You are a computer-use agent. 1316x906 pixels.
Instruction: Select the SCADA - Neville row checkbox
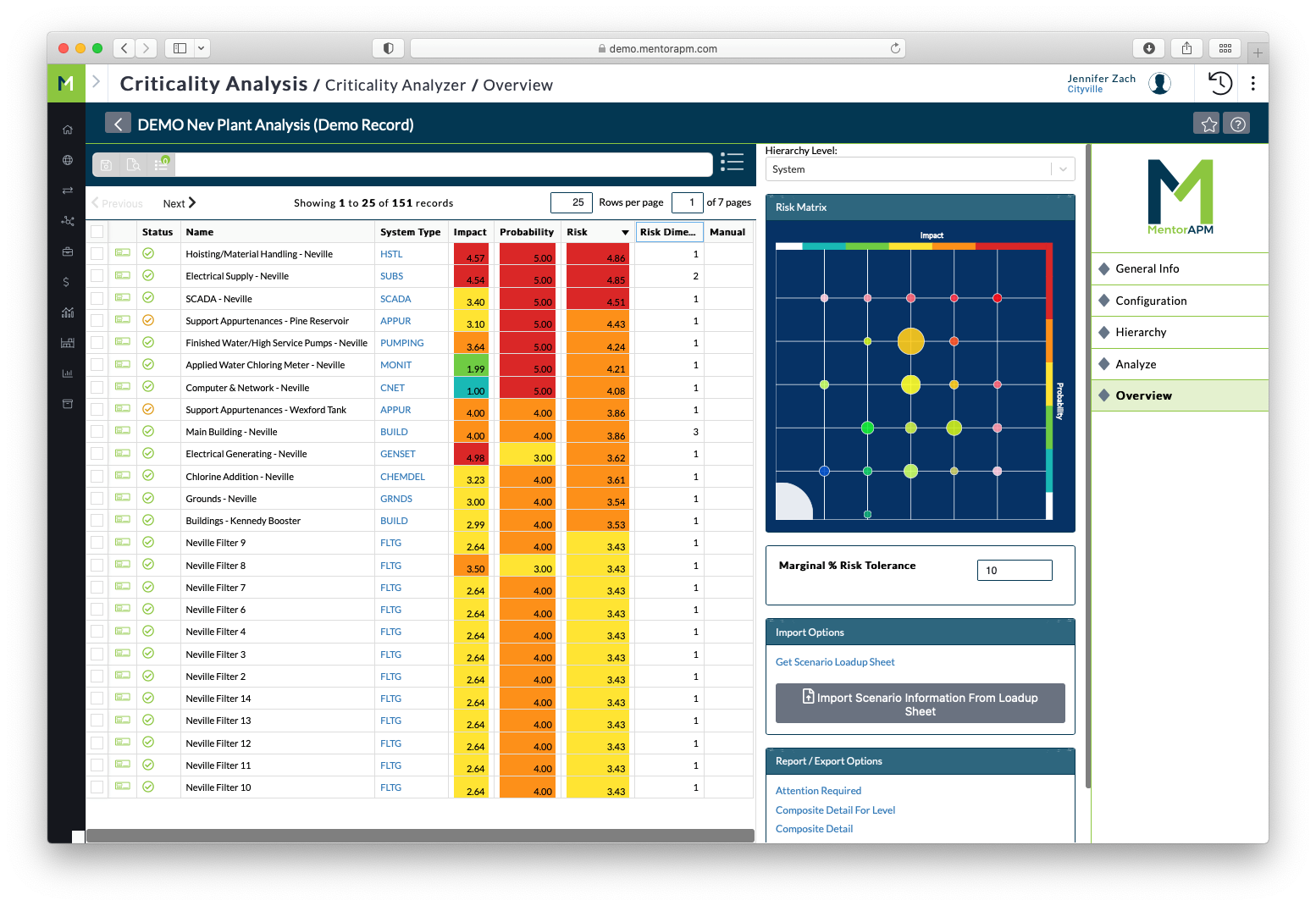pyautogui.click(x=97, y=299)
